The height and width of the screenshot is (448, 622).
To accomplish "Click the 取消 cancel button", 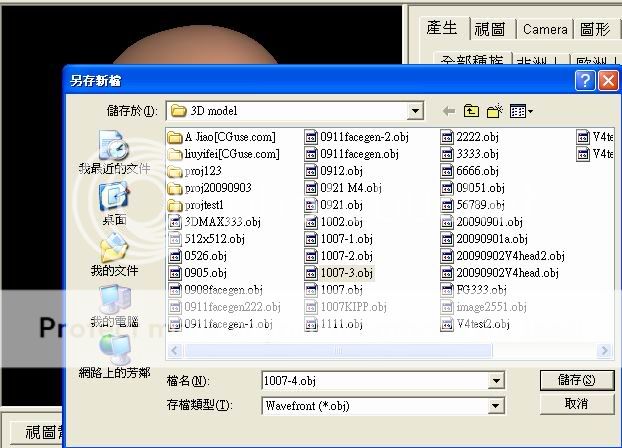I will point(575,403).
